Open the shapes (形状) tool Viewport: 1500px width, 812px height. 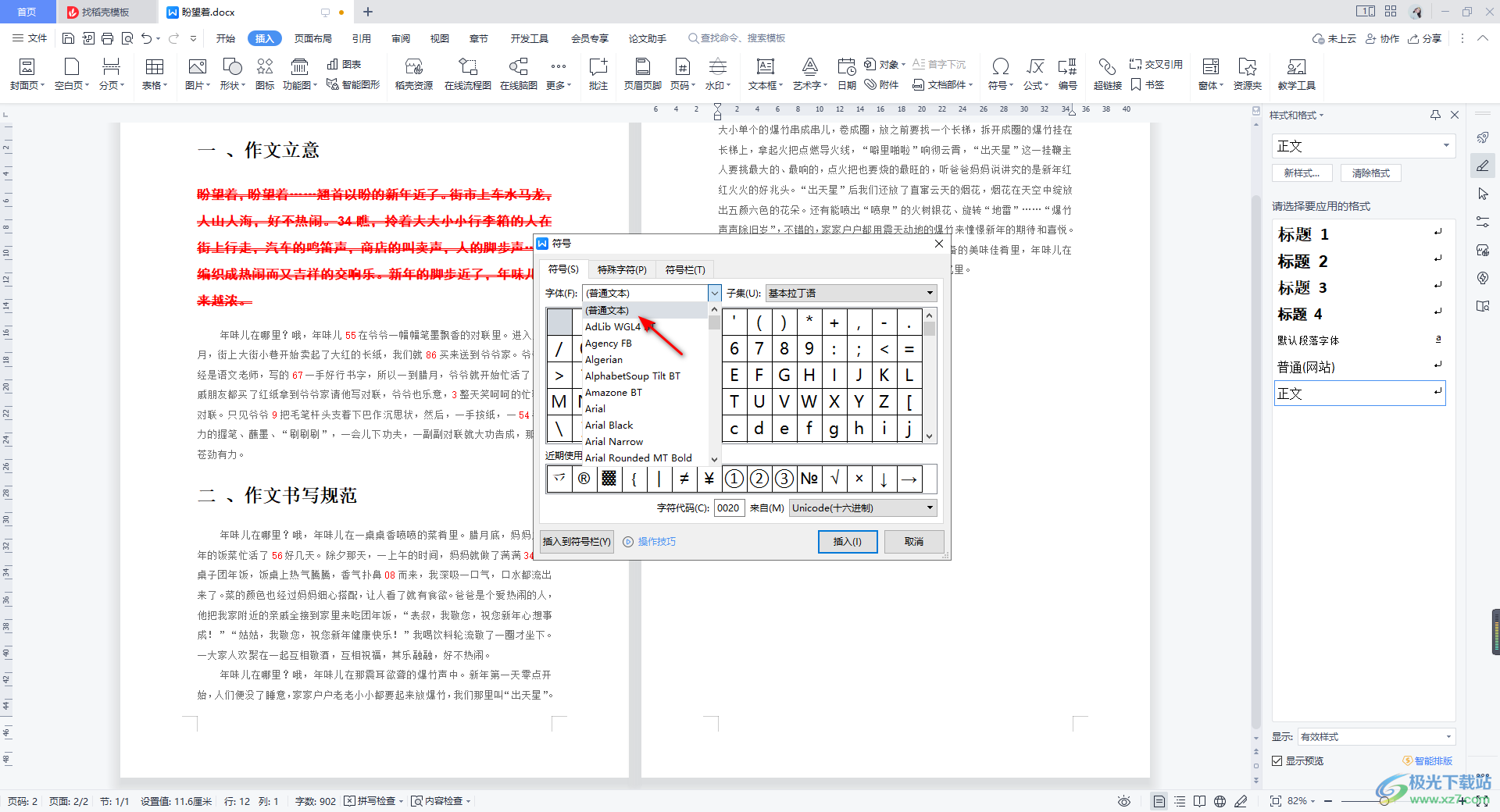(x=232, y=74)
